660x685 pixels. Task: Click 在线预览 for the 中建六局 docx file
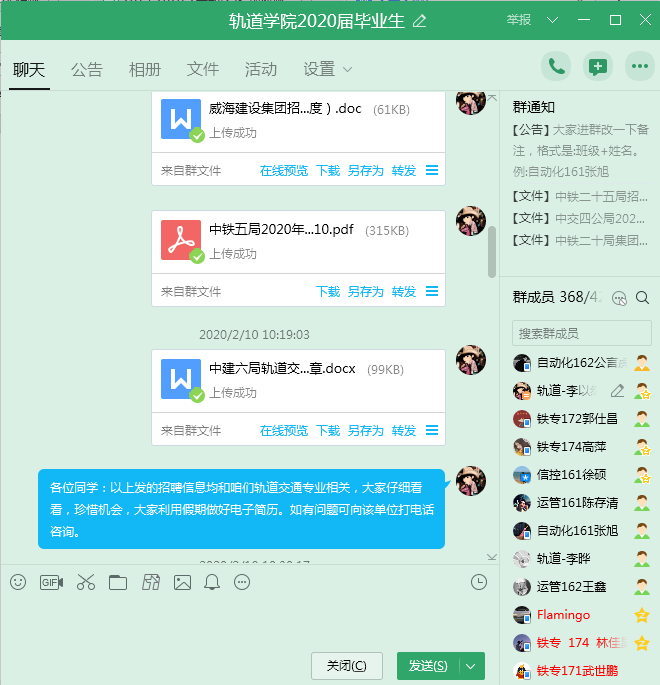pos(284,431)
